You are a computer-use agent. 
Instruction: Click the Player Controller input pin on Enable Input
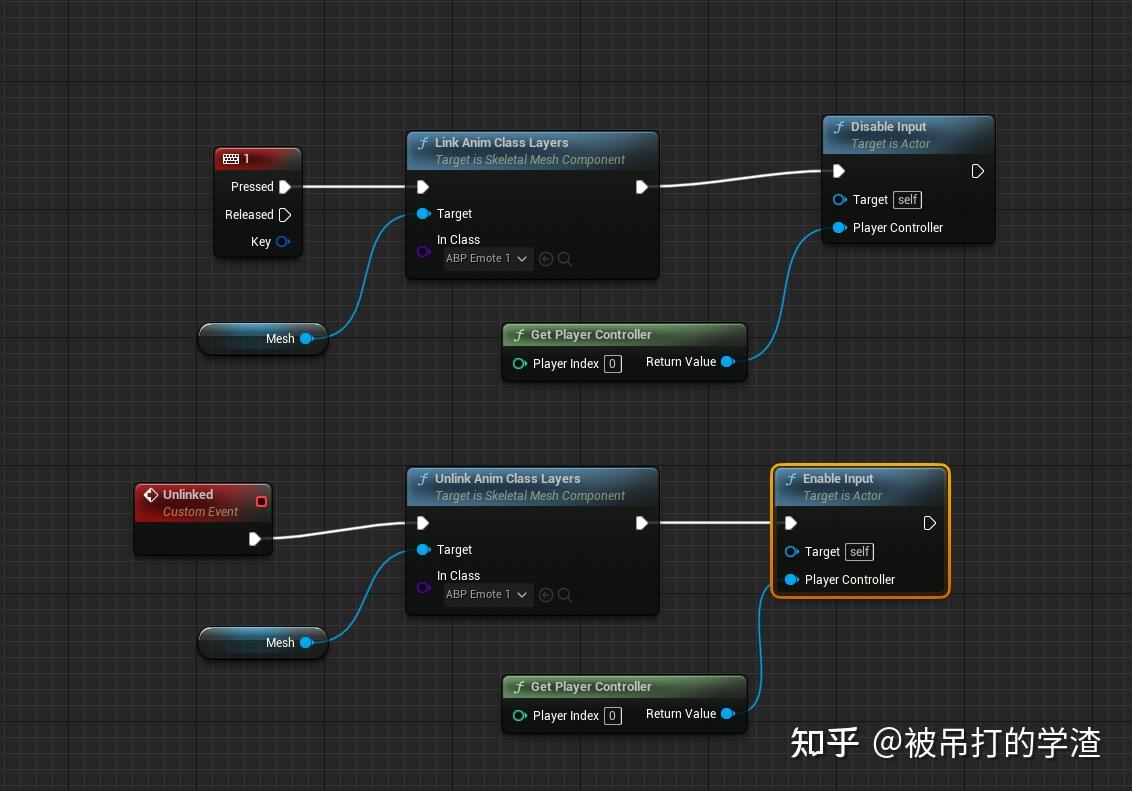tap(791, 579)
